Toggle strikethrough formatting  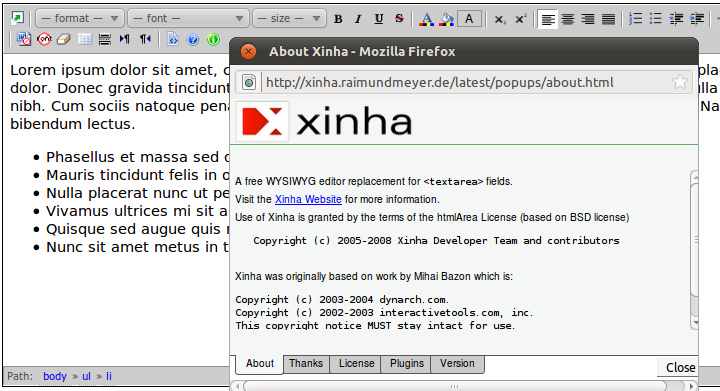tap(399, 19)
